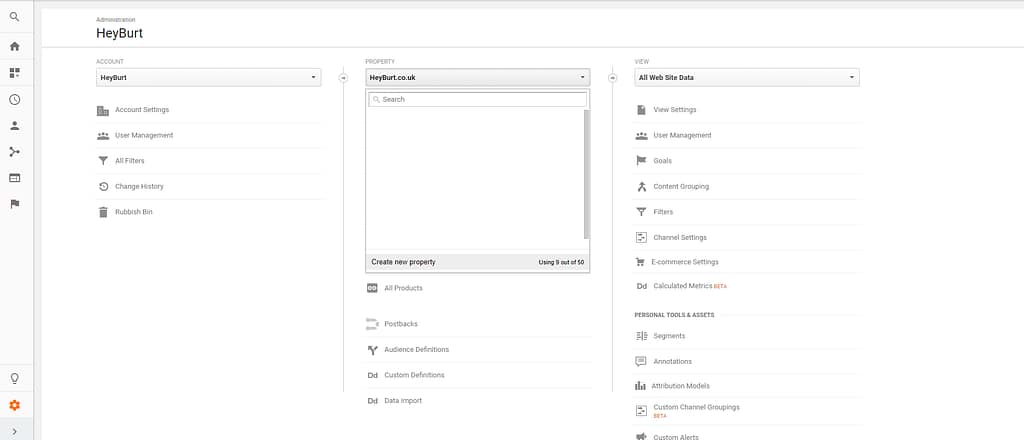
Task: Open the All Web Site Data view dropdown
Action: (x=747, y=77)
